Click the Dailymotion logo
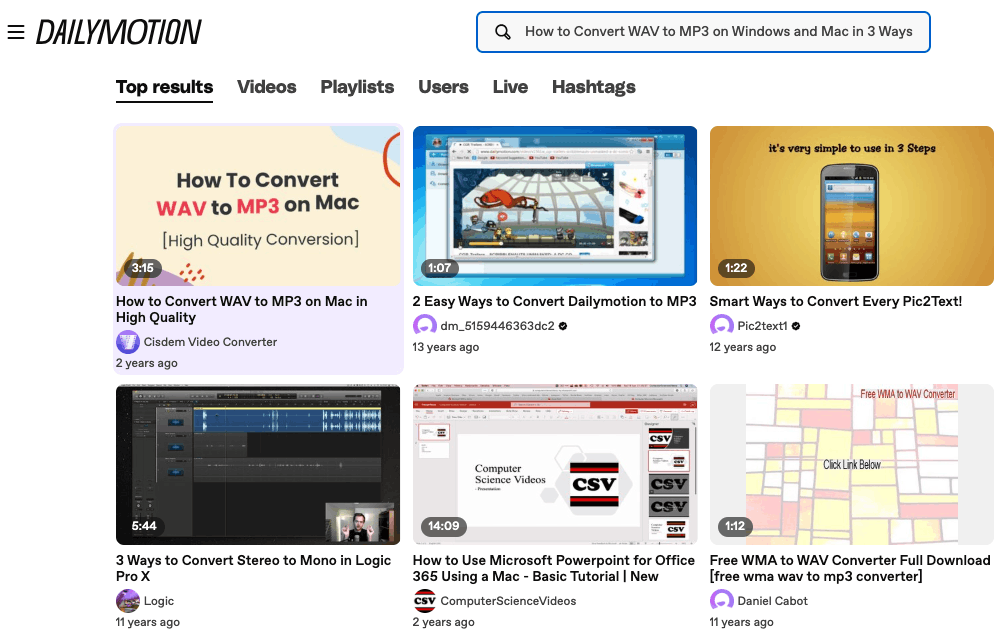Screen dimensions: 1003x639 point(118,32)
